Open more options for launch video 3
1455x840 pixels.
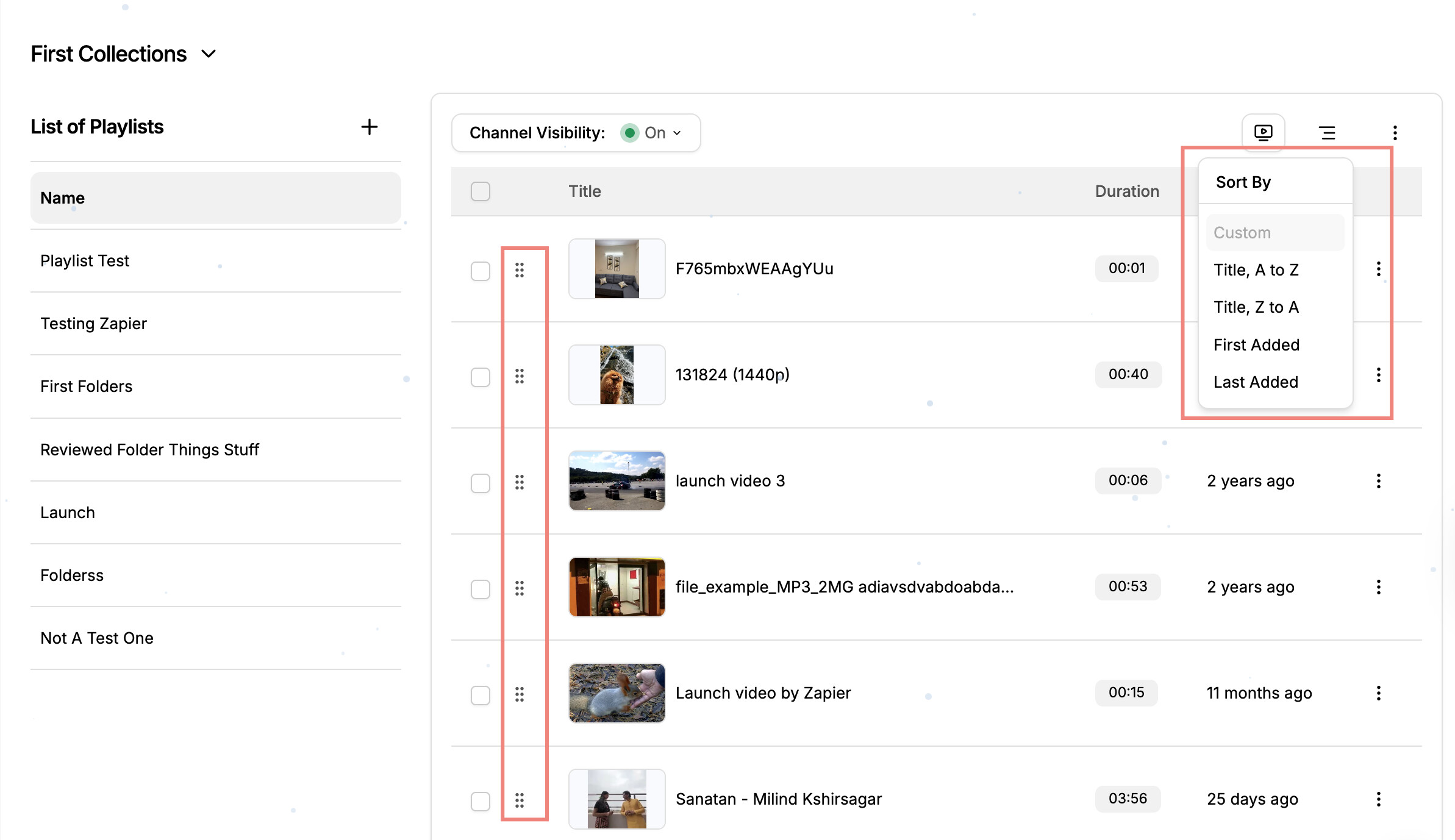pos(1378,481)
